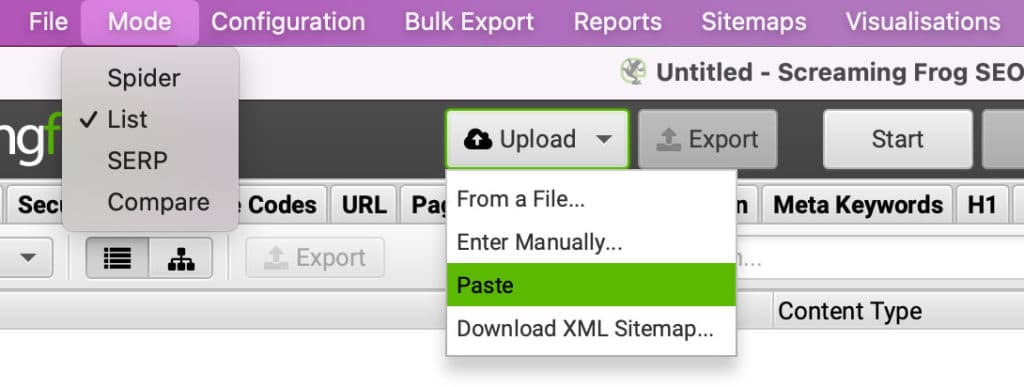
Task: Open the H1 tab
Action: [x=982, y=206]
